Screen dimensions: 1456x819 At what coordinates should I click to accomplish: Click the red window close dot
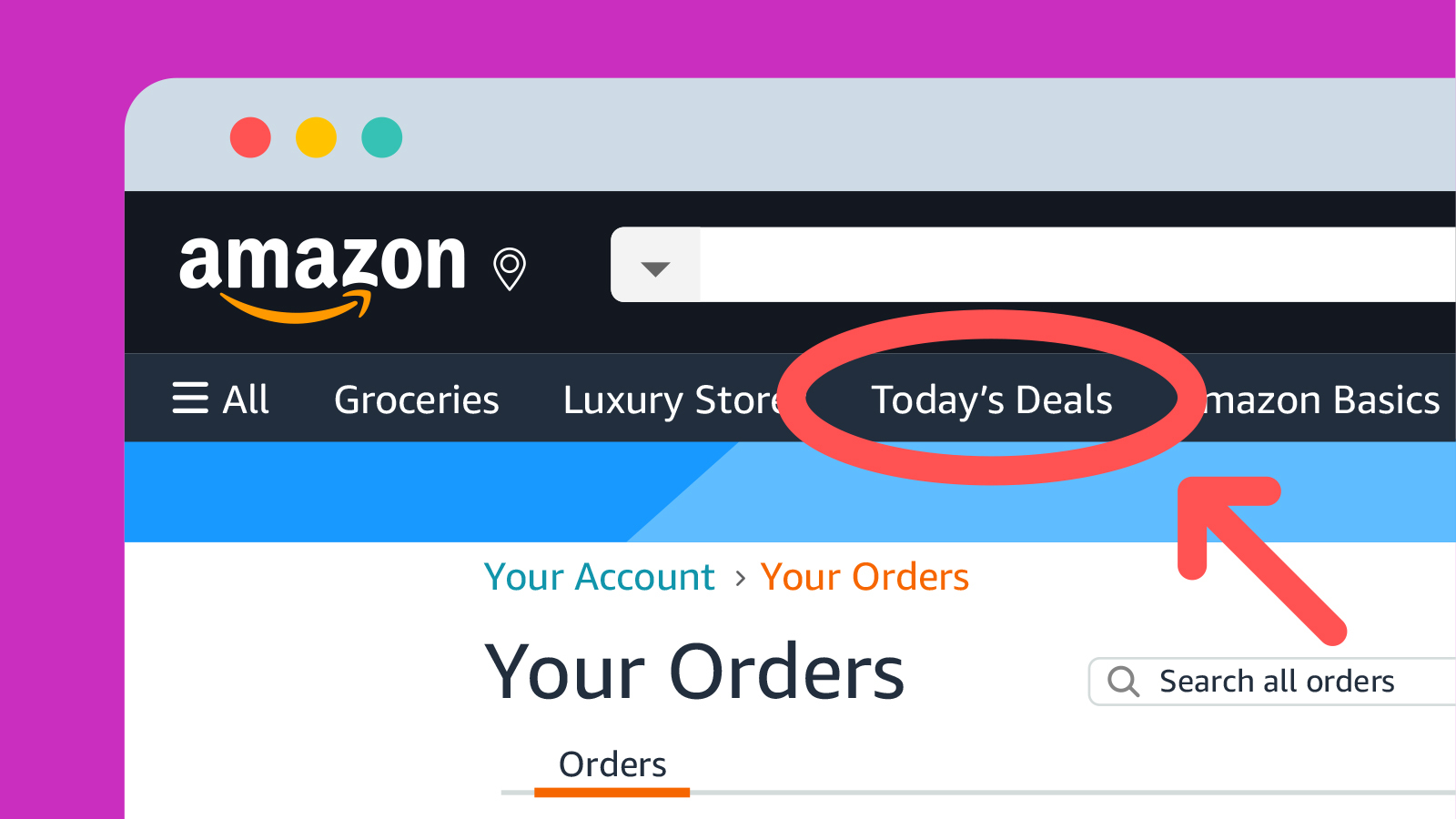(x=250, y=137)
